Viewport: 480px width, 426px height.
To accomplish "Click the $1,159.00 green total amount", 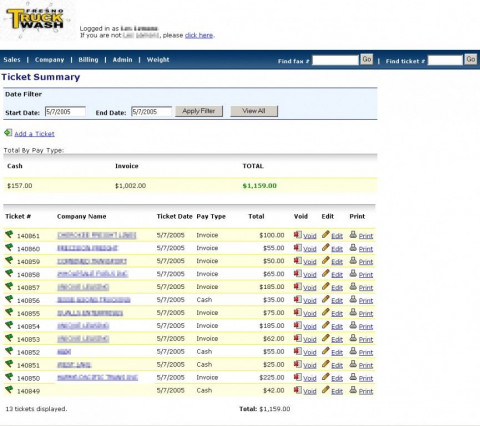I will tap(260, 186).
